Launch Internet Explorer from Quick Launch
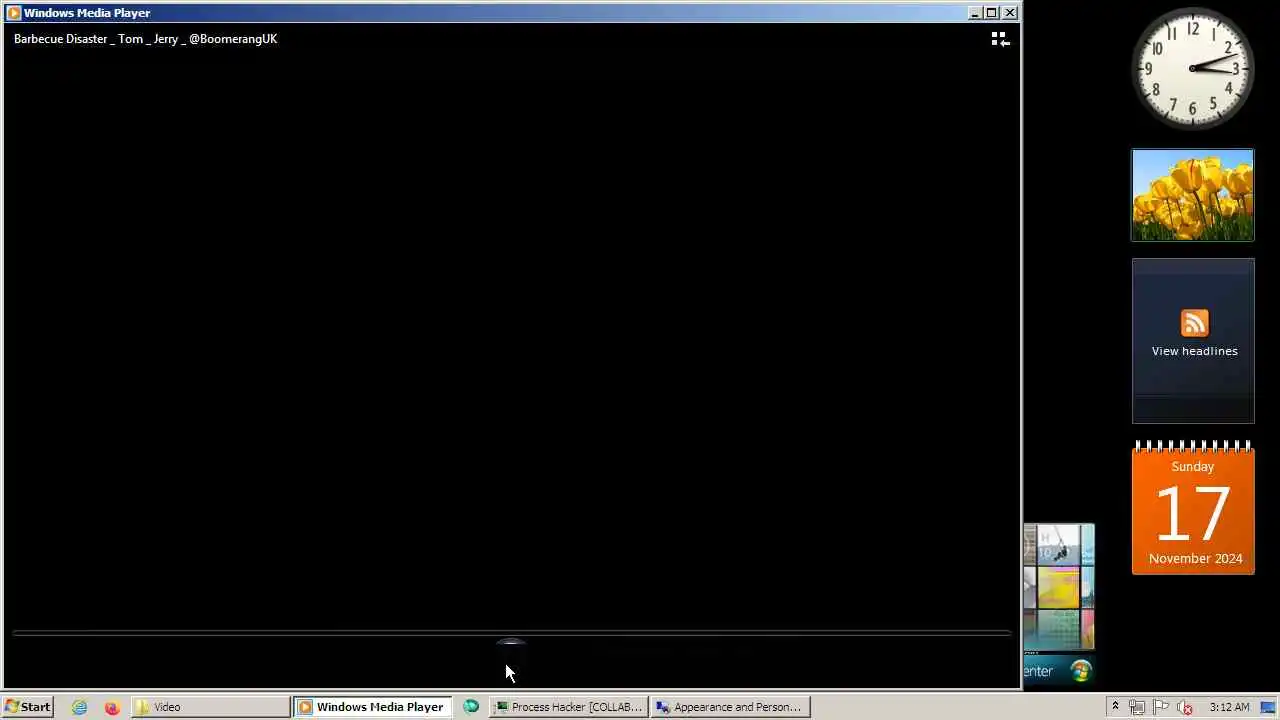This screenshot has height=720, width=1280. [79, 707]
